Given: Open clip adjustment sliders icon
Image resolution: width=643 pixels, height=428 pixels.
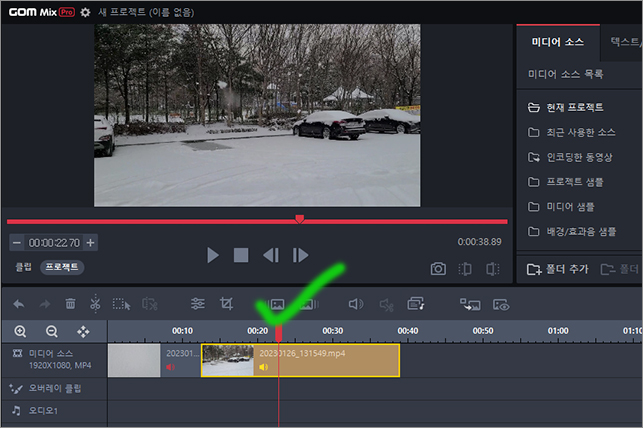Looking at the screenshot, I should click(x=198, y=304).
